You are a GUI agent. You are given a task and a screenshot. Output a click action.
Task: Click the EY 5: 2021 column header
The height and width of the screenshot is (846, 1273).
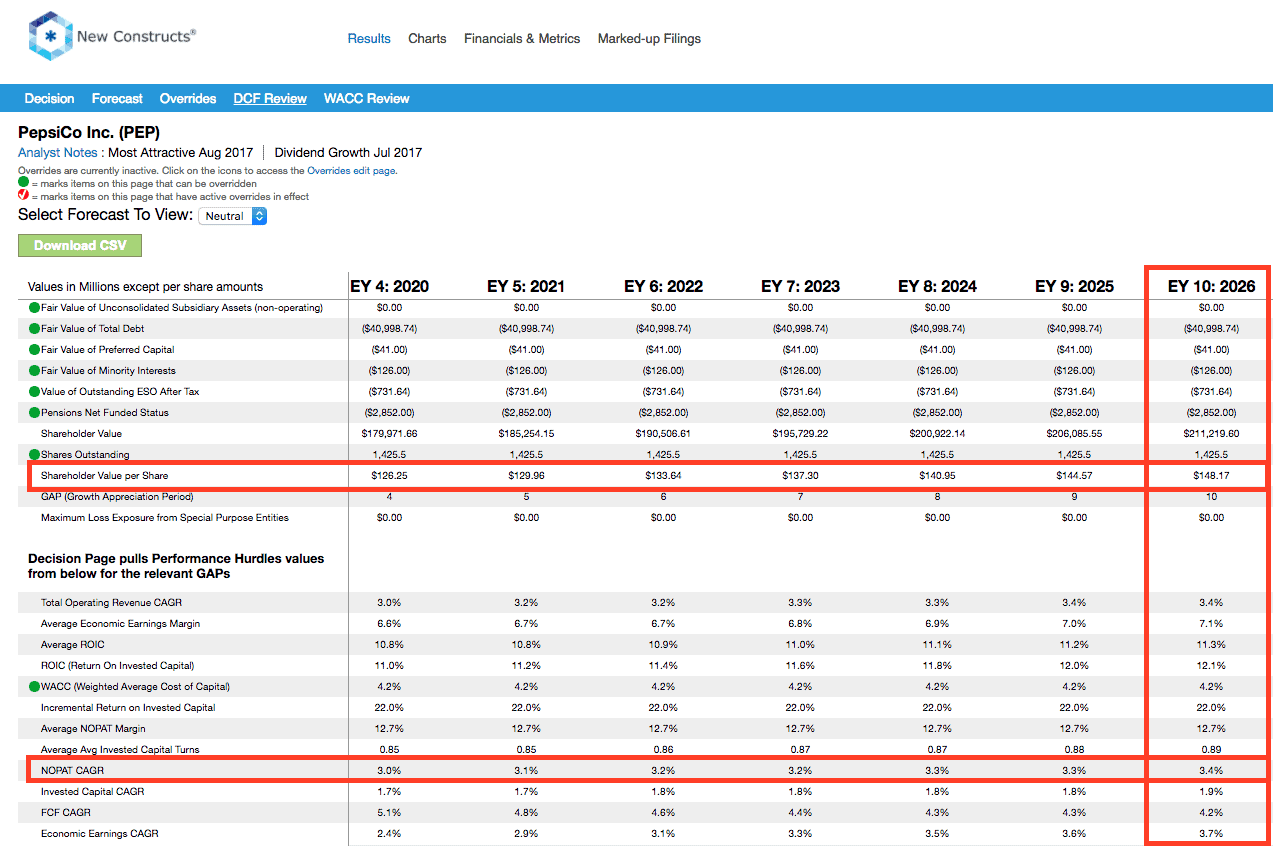pos(526,286)
